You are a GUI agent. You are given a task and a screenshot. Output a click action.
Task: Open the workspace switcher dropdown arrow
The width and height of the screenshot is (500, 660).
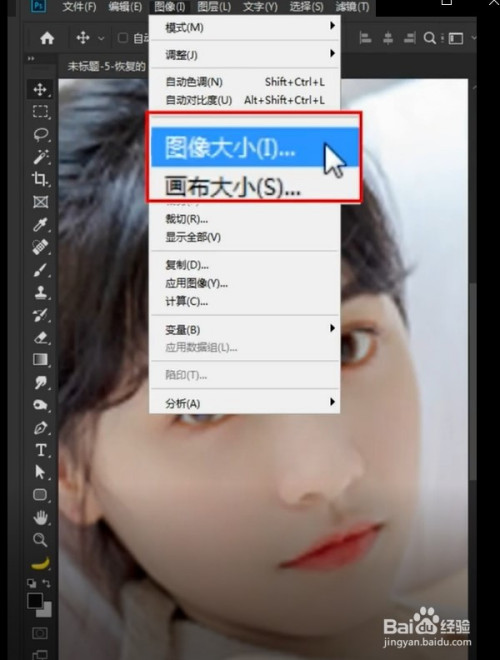473,38
